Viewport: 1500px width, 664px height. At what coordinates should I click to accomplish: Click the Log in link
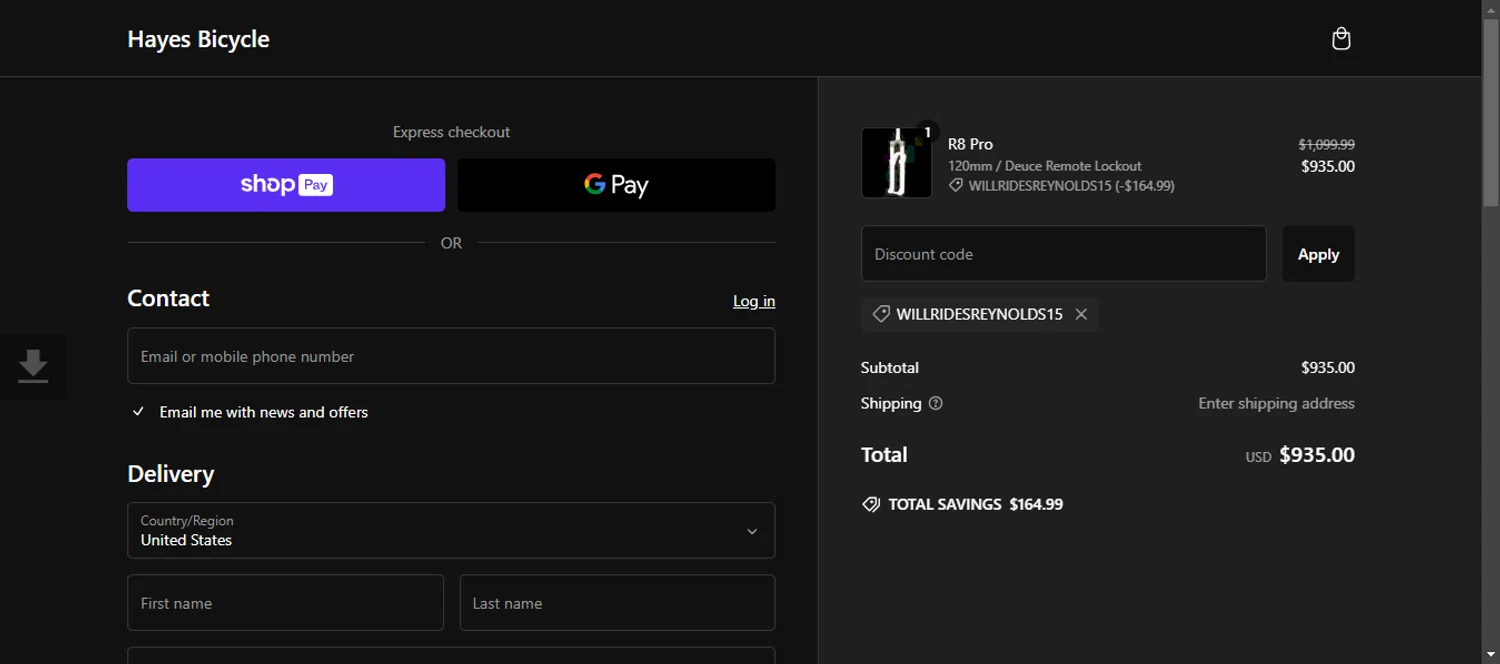[x=754, y=301]
